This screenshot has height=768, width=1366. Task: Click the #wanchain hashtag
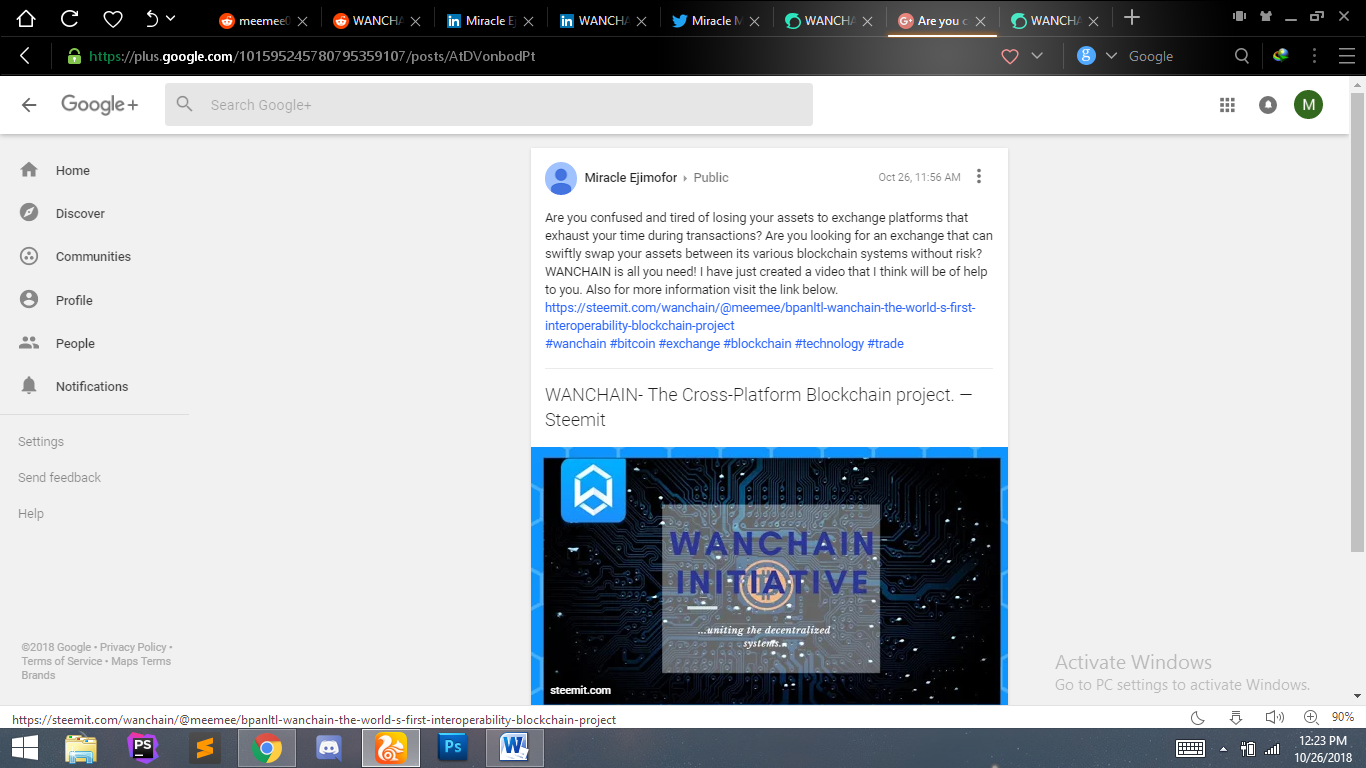[x=576, y=343]
